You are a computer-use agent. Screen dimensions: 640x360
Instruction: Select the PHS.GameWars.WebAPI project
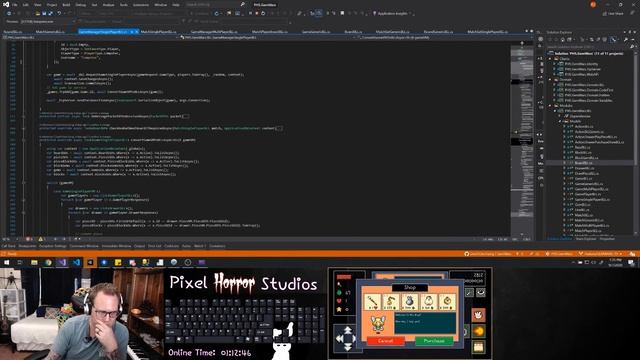click(x=582, y=74)
